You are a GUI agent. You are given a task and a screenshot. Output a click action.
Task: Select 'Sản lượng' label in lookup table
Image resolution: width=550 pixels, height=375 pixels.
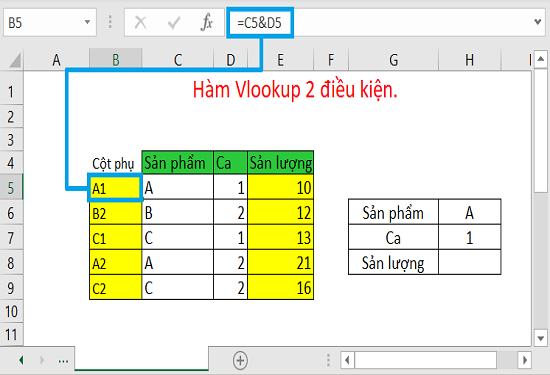(393, 262)
